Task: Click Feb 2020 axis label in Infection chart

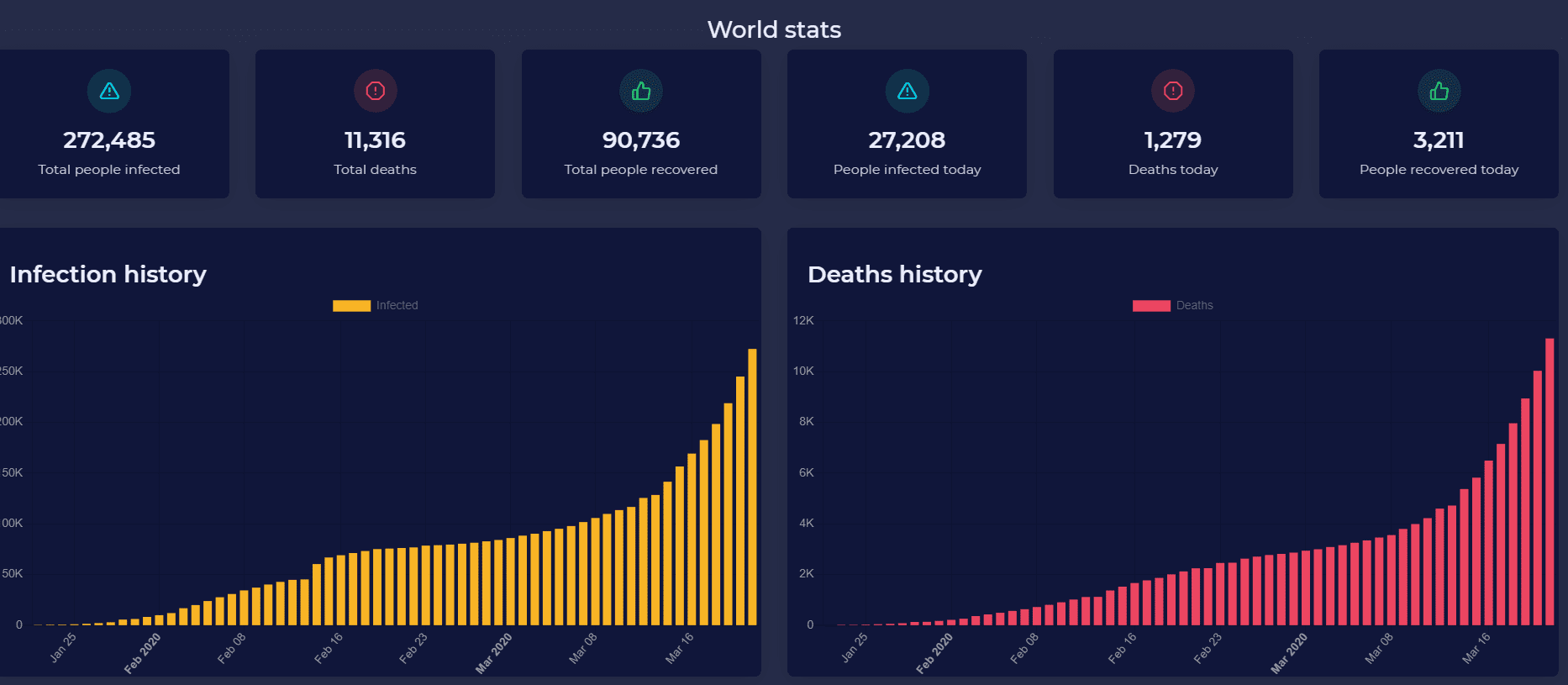Action: (x=143, y=653)
